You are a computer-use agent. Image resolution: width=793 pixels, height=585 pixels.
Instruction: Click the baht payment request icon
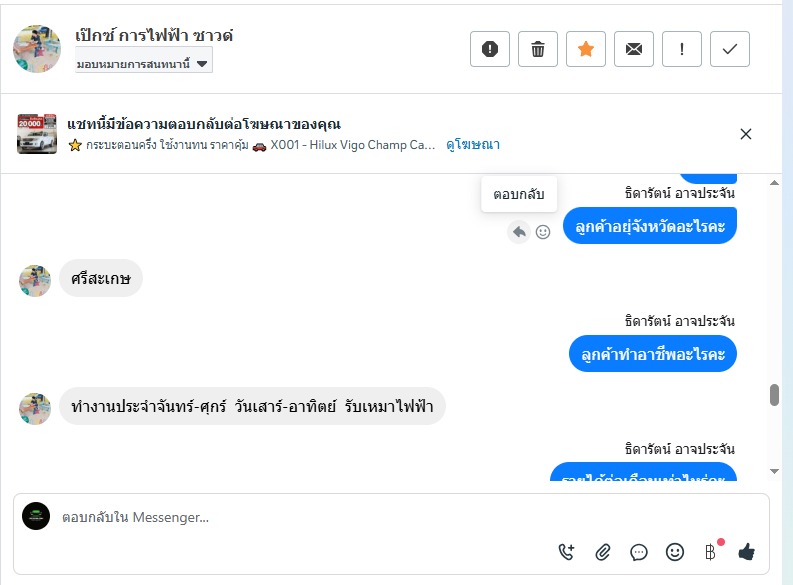pos(710,551)
